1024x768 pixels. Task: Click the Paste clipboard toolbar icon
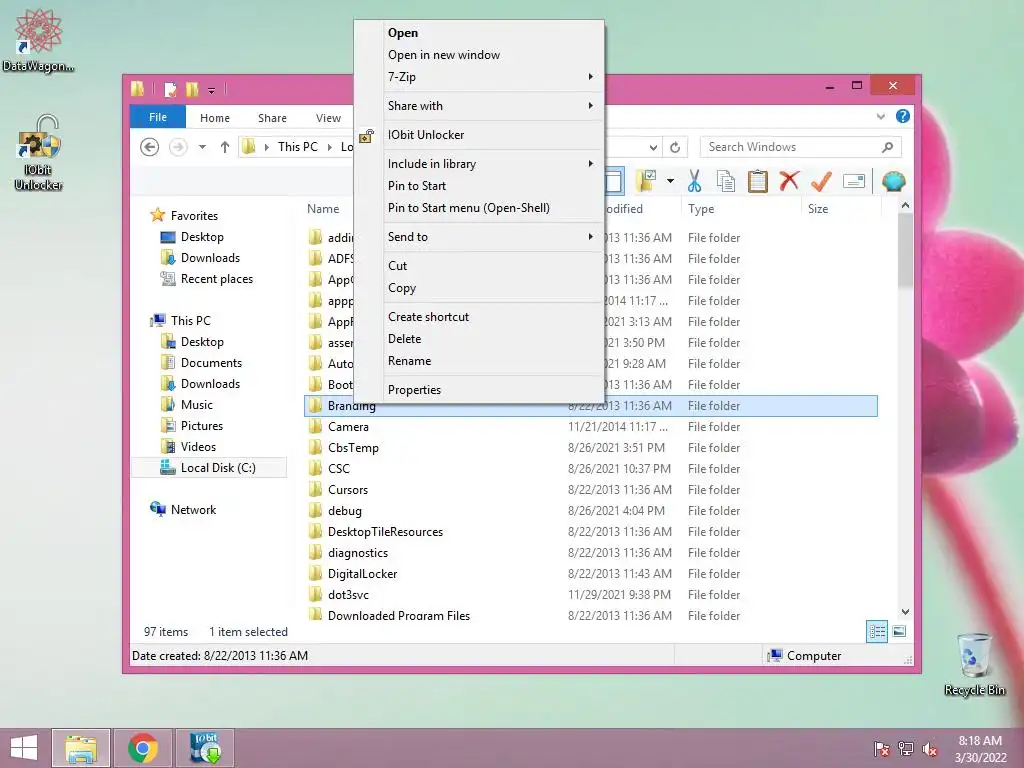758,182
